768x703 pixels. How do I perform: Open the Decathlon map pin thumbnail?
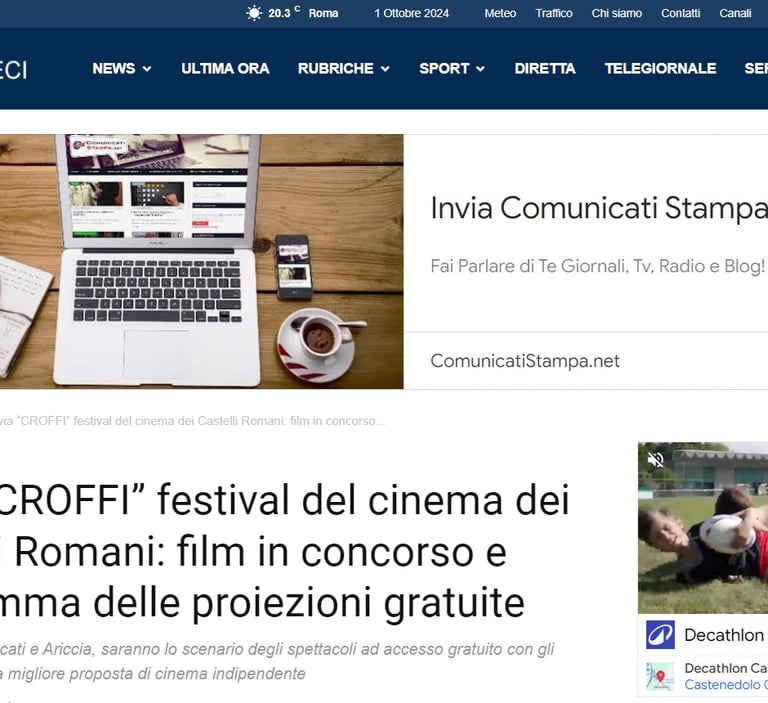[660, 676]
